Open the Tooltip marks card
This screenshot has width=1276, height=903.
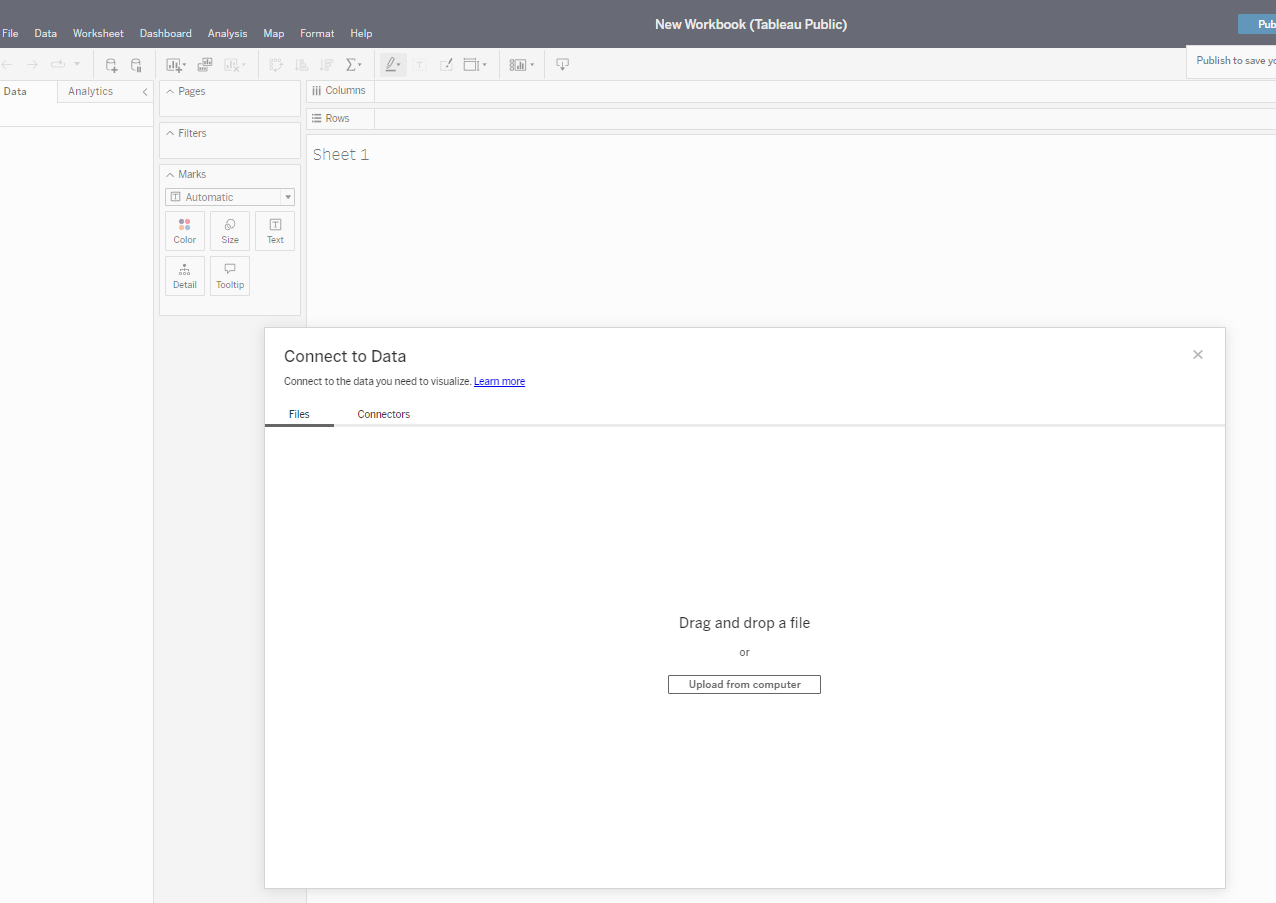coord(230,276)
